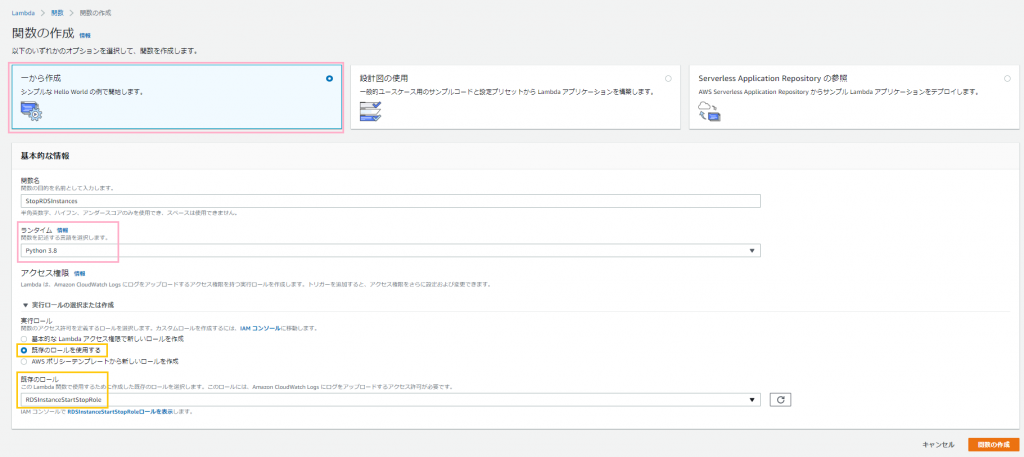
Task: Click the 関数の作成 orange button
Action: click(x=992, y=444)
